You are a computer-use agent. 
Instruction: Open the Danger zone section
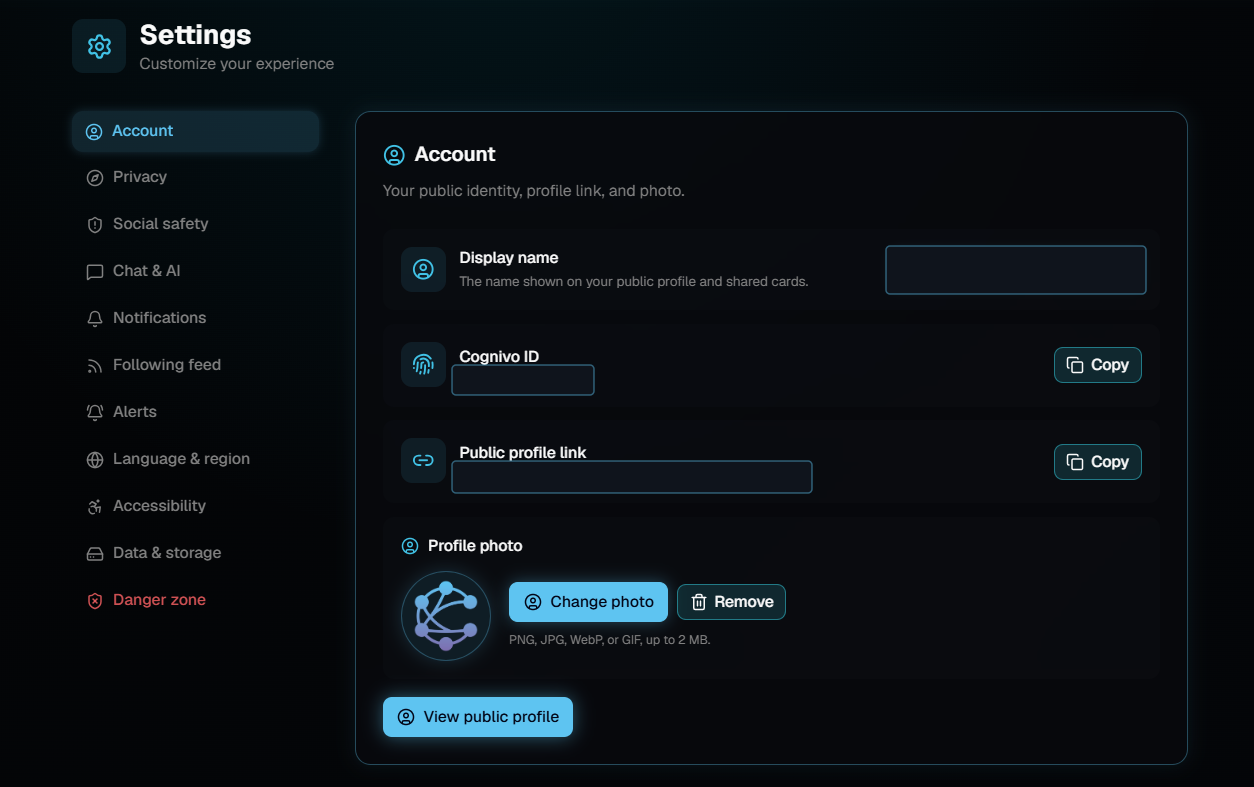(x=196, y=600)
